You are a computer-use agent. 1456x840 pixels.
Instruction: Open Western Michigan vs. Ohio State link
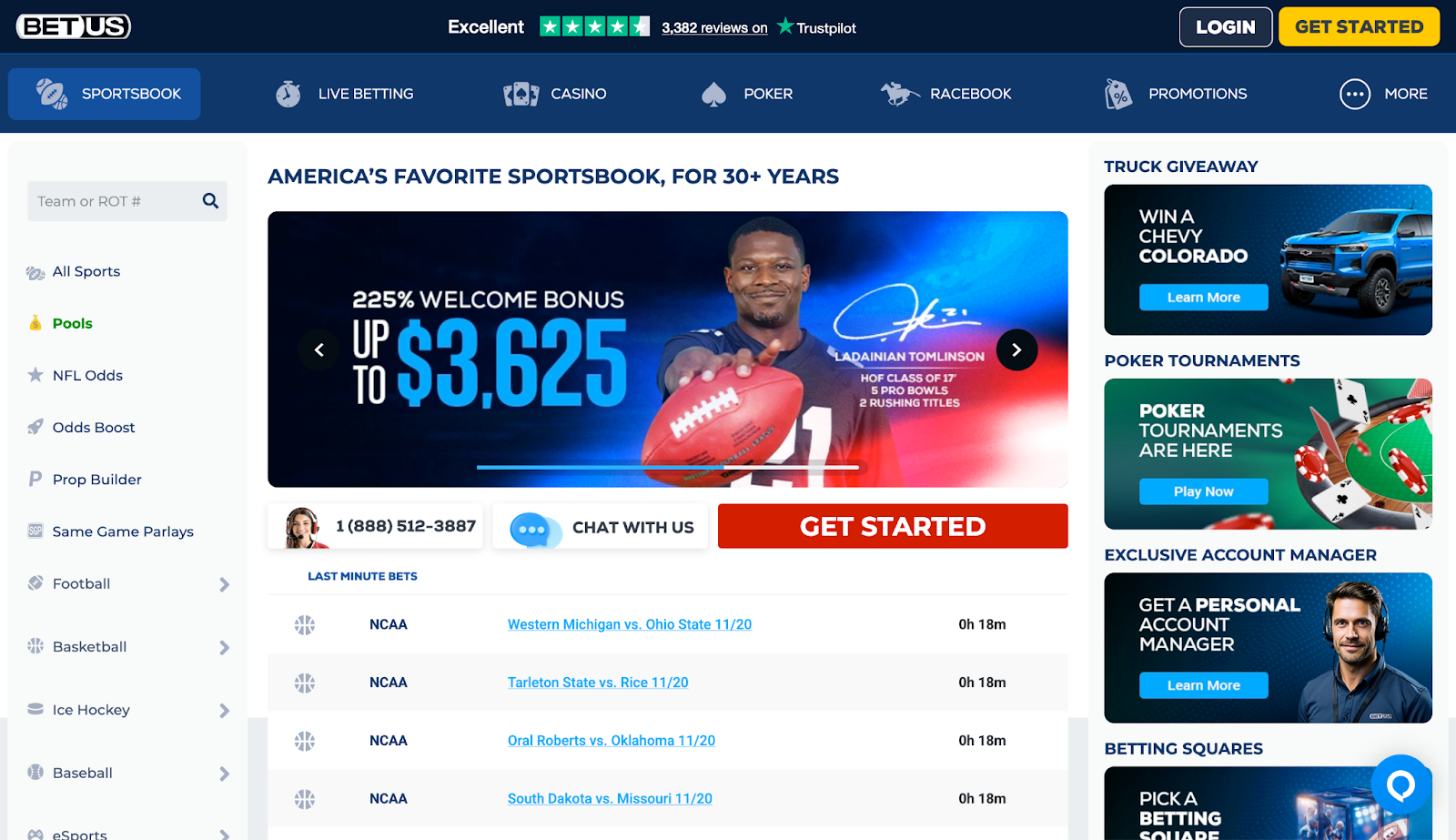[x=630, y=624]
